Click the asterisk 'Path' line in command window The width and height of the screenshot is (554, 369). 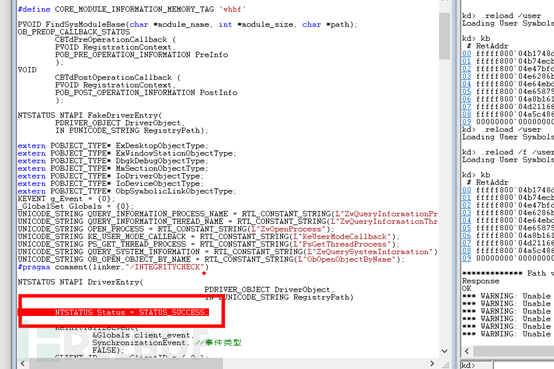(508, 273)
